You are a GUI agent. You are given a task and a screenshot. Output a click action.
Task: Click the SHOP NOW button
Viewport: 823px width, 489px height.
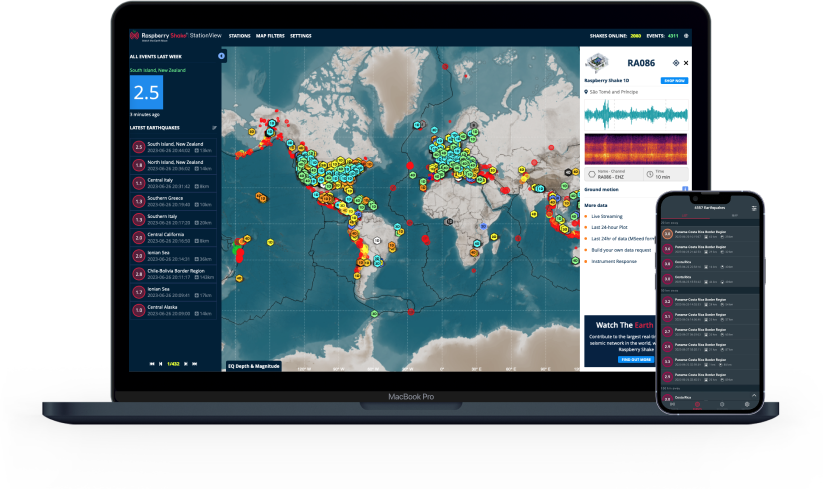pos(674,81)
